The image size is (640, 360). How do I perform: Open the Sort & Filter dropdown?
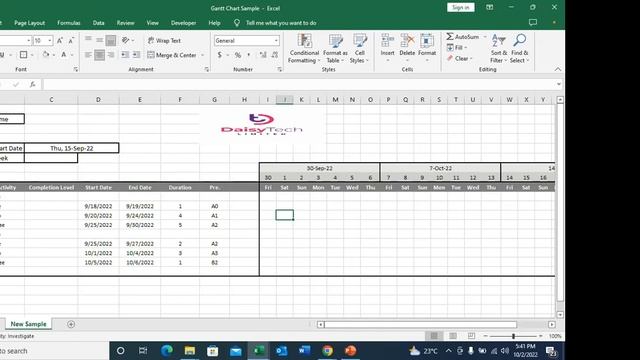(x=499, y=49)
